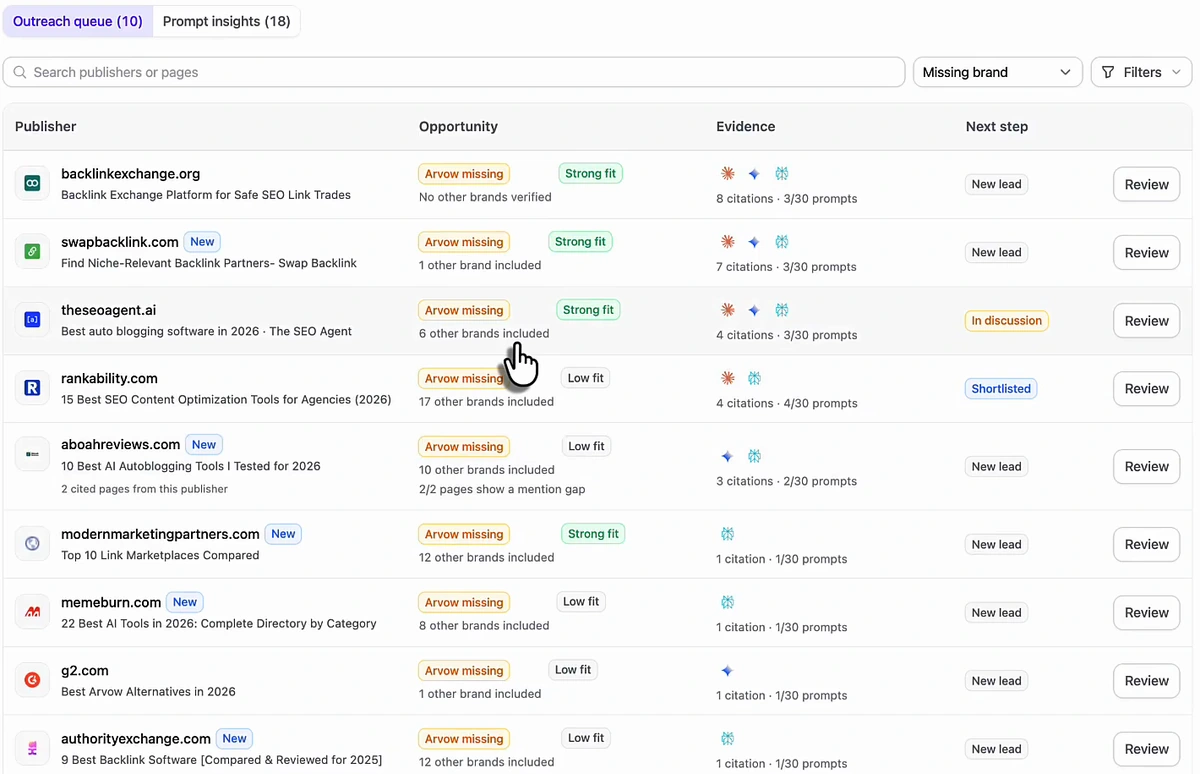Screen dimensions: 1200x774
Task: Click ChatGPT evidence icon for backlinkexchange.org
Action: [x=782, y=174]
